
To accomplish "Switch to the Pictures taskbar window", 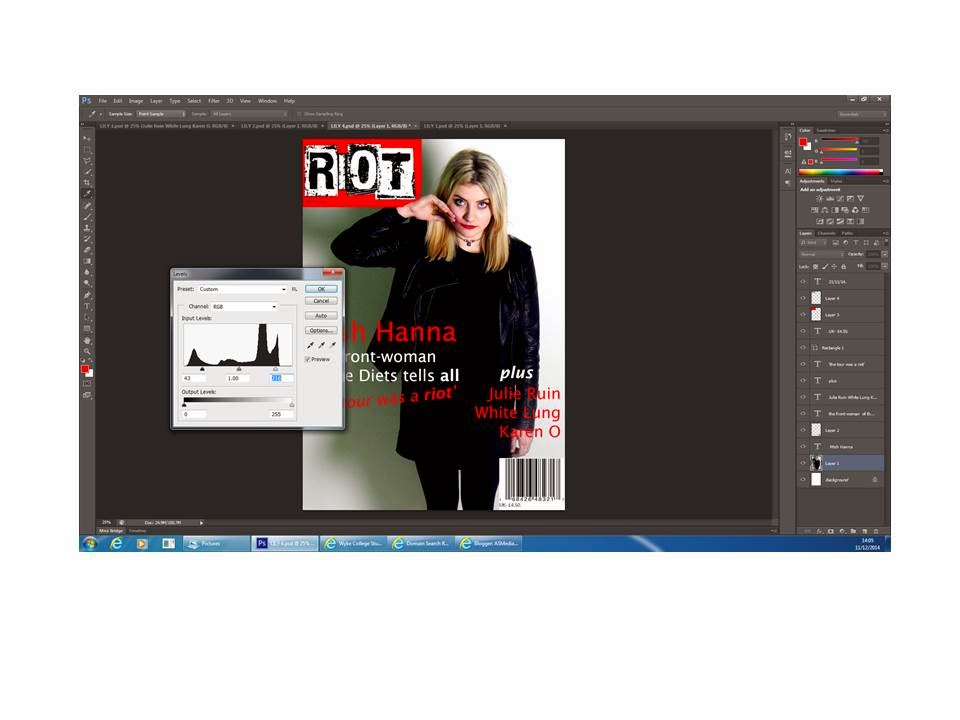I will tap(217, 543).
